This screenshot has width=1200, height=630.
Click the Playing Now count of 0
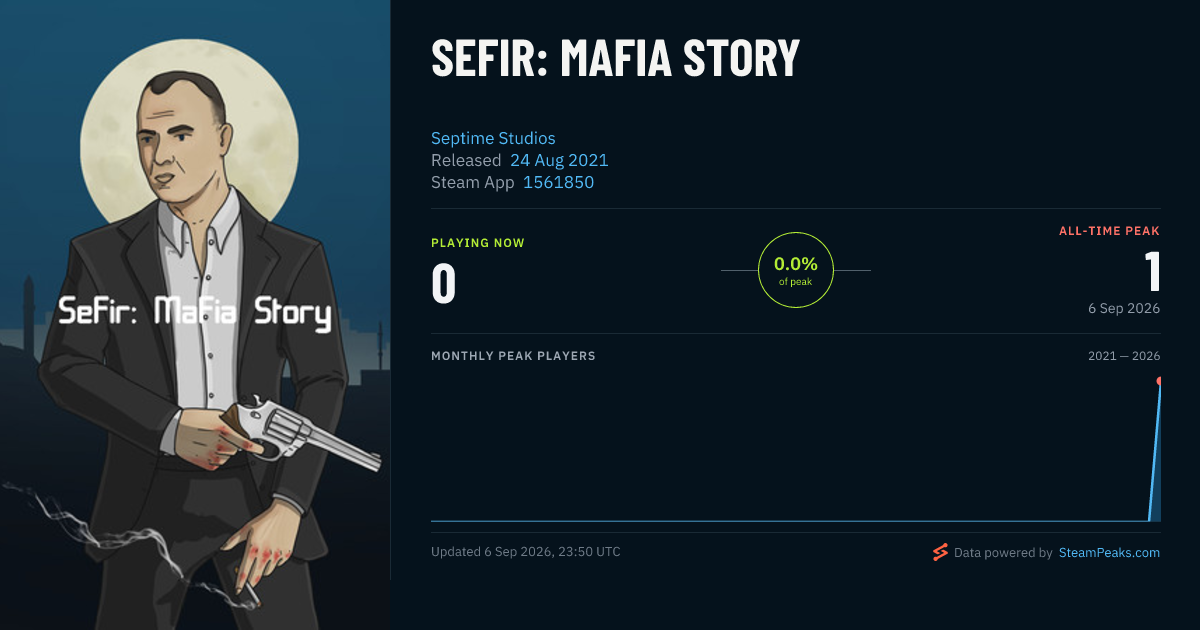[x=443, y=283]
